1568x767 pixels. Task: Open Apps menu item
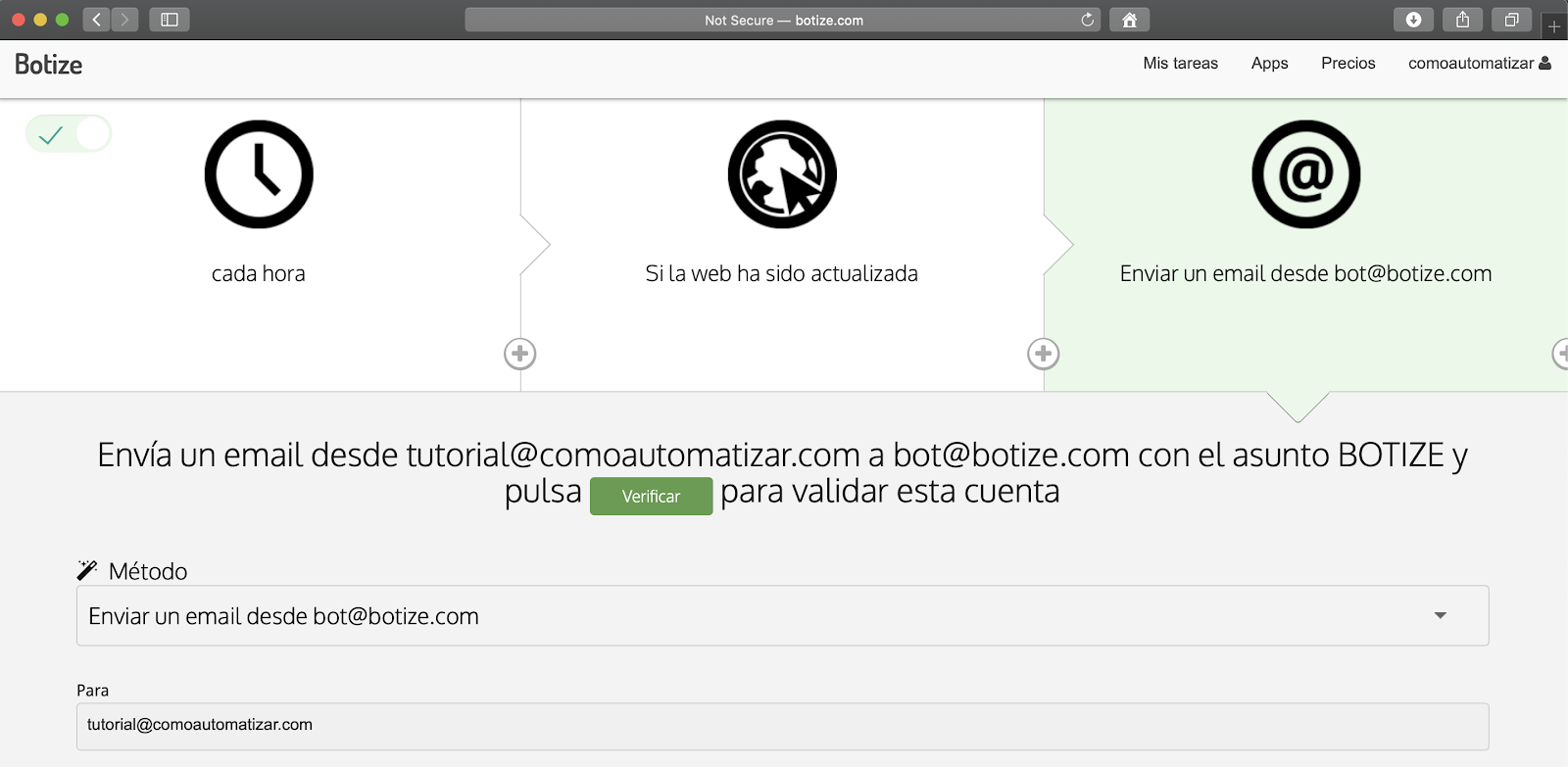click(x=1269, y=63)
